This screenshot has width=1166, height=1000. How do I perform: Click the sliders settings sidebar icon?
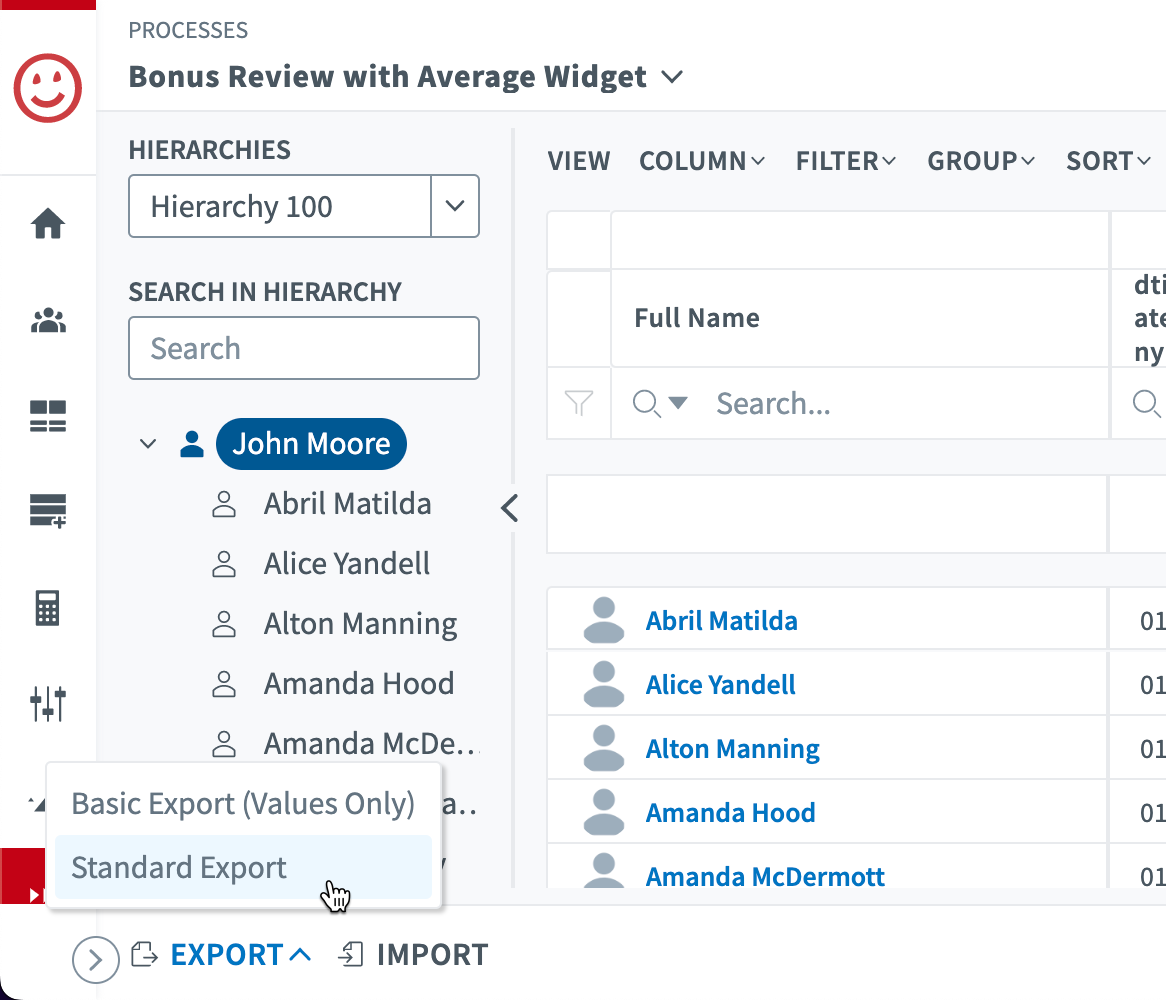[48, 704]
